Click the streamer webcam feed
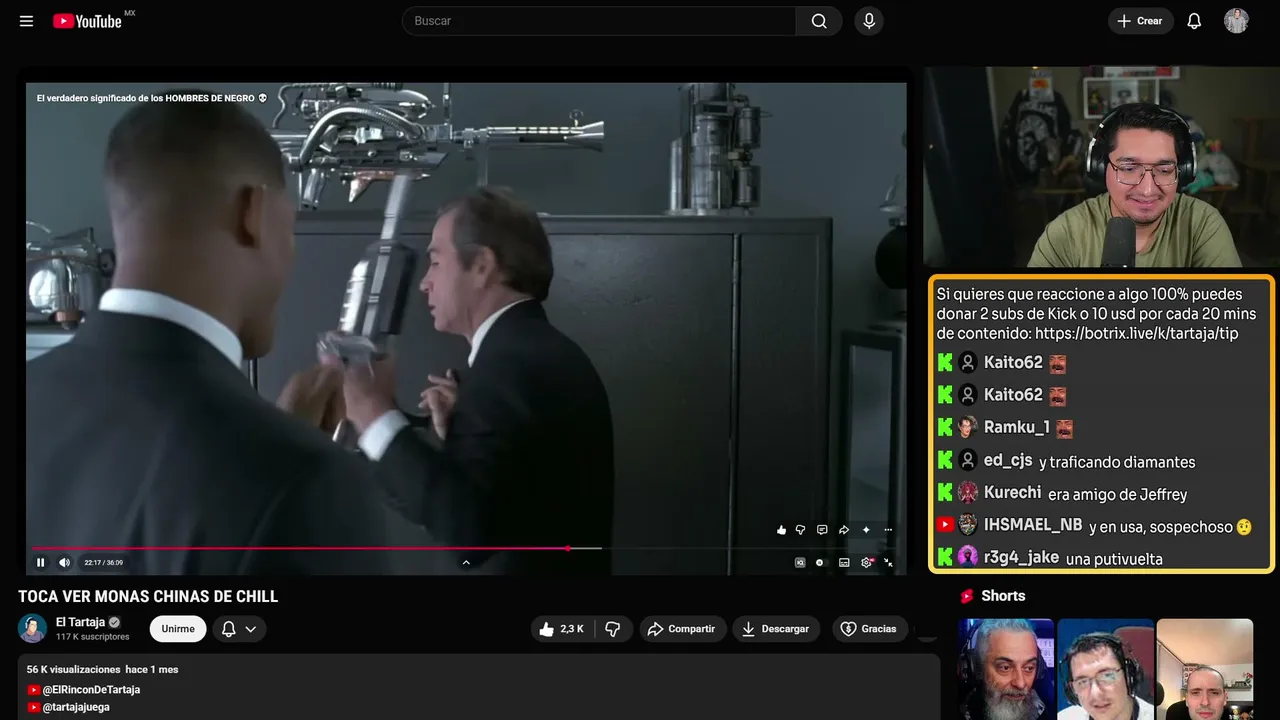 coord(1100,168)
